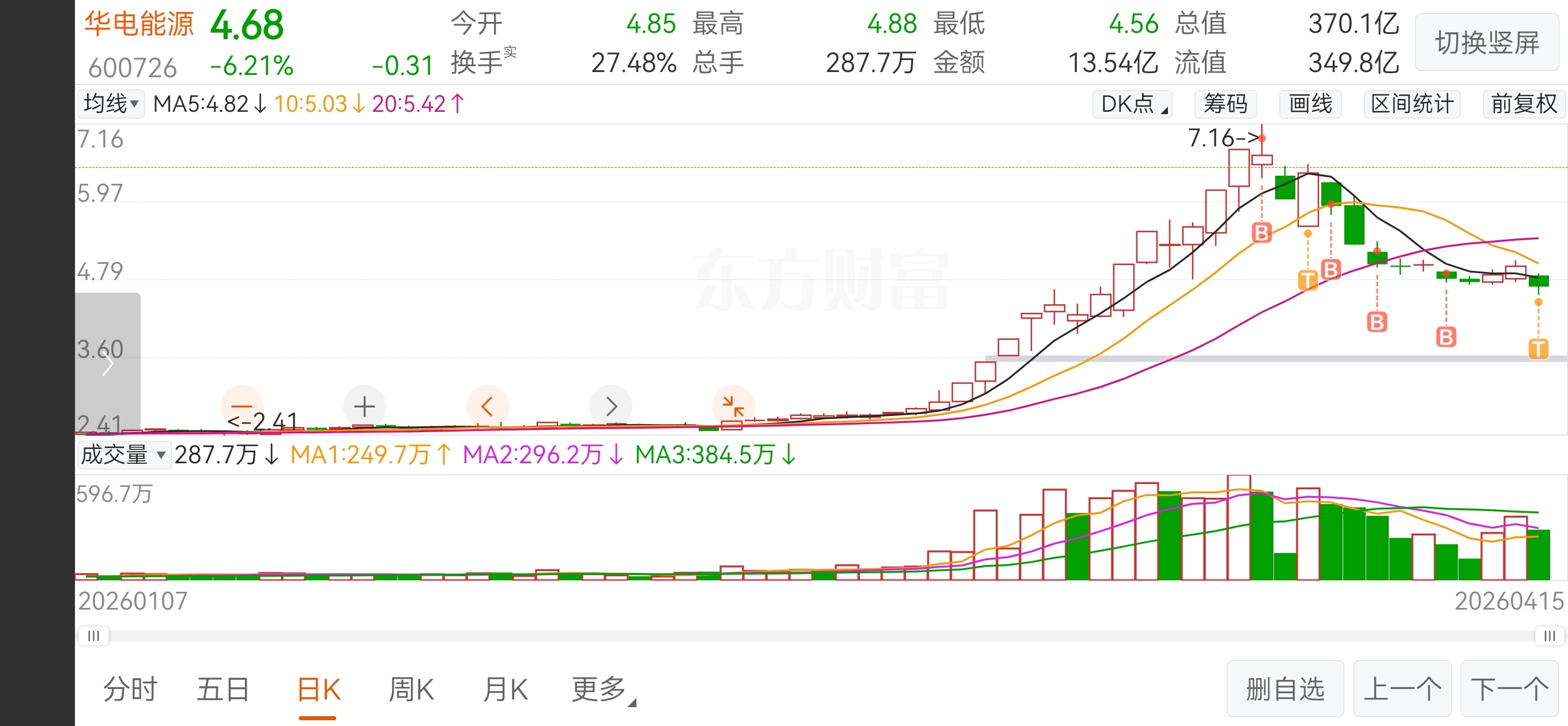Go to next stock 下一个
This screenshot has width=1568, height=726.
tap(1510, 689)
